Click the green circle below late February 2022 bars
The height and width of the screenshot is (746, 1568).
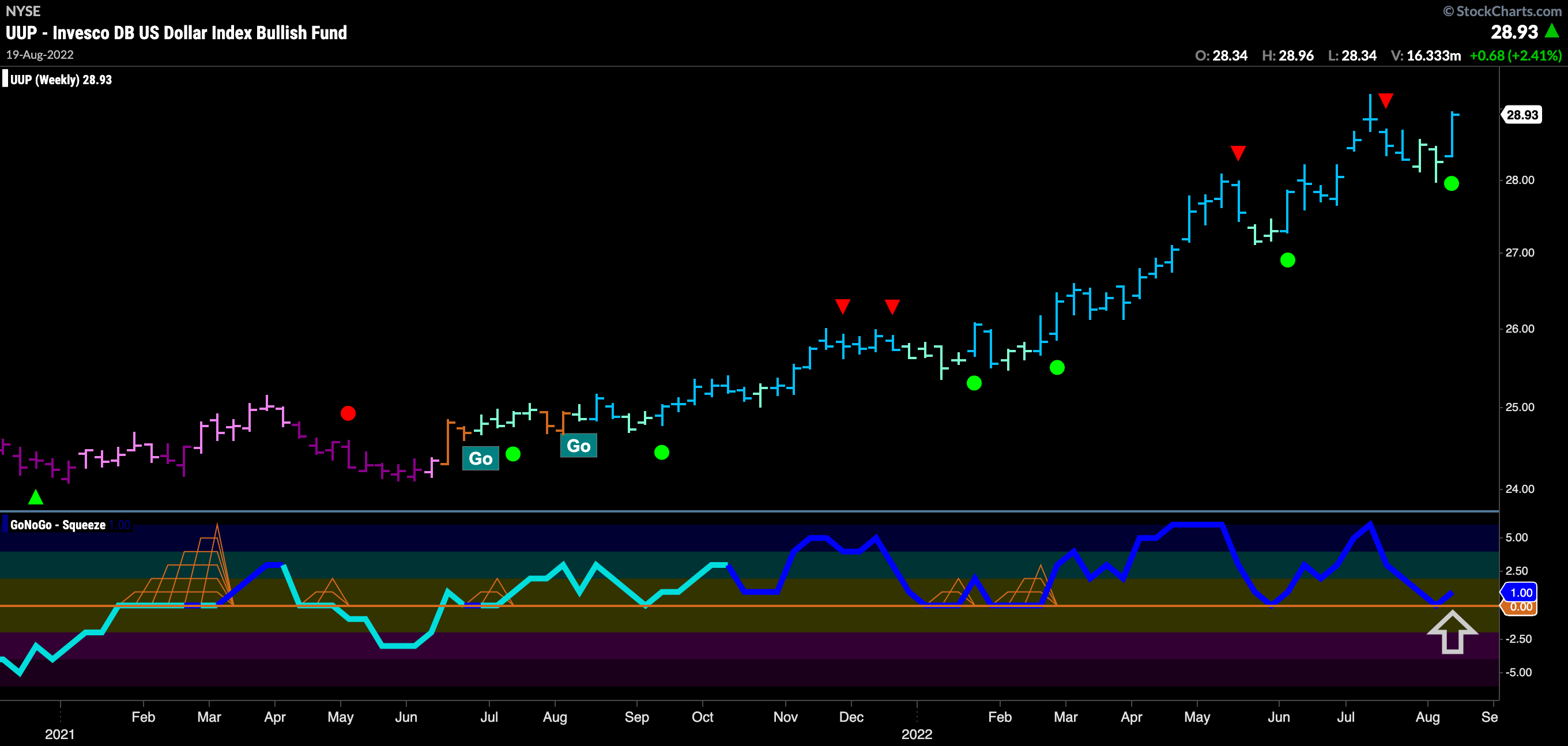tap(1057, 367)
